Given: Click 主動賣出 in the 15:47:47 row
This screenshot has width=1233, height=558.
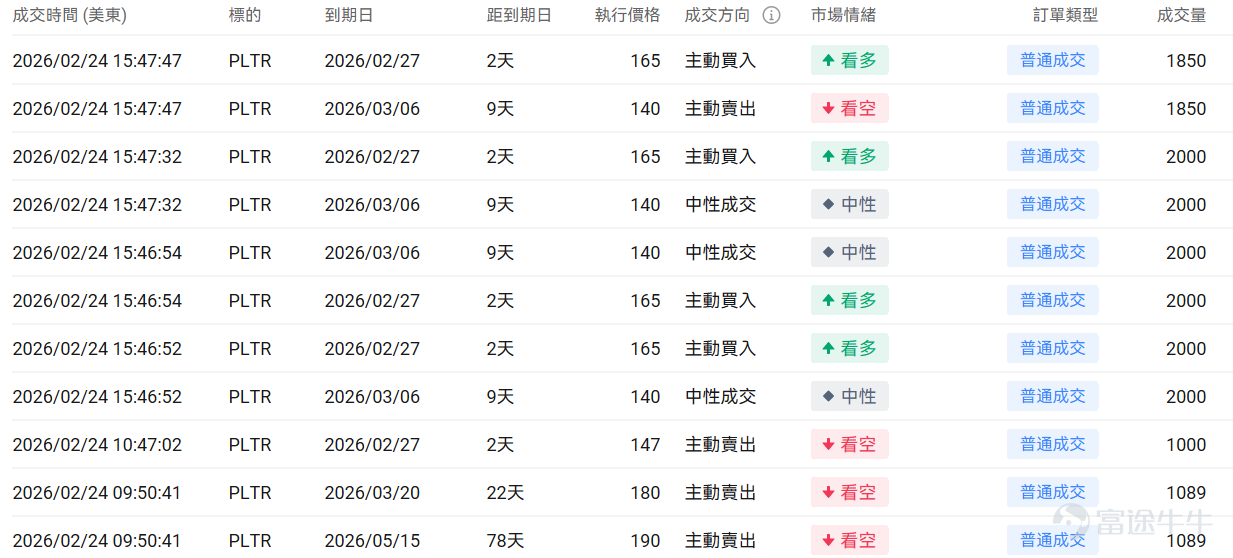Looking at the screenshot, I should pyautogui.click(x=720, y=108).
